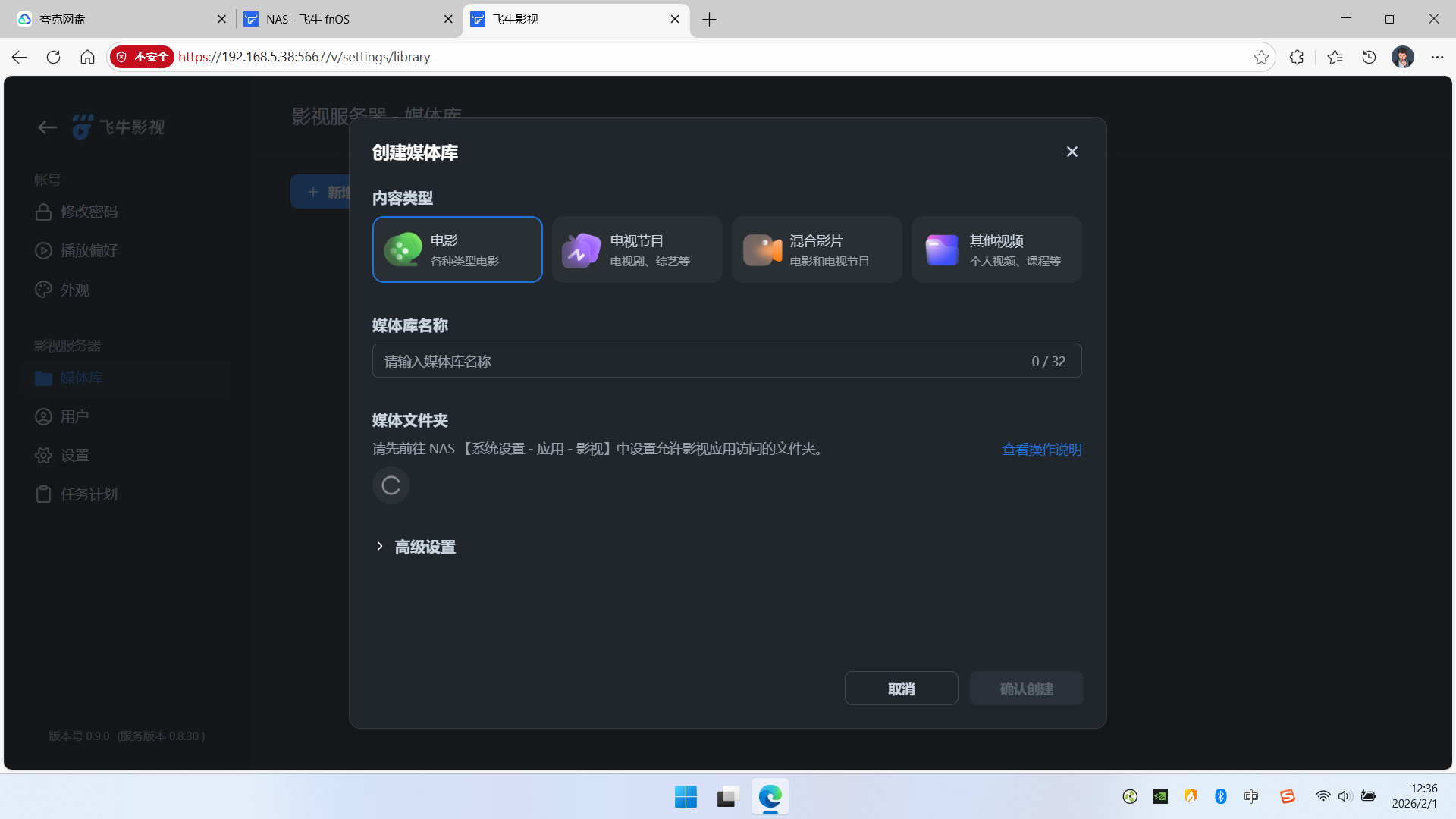Select the 外观 appearance icon

[x=43, y=289]
